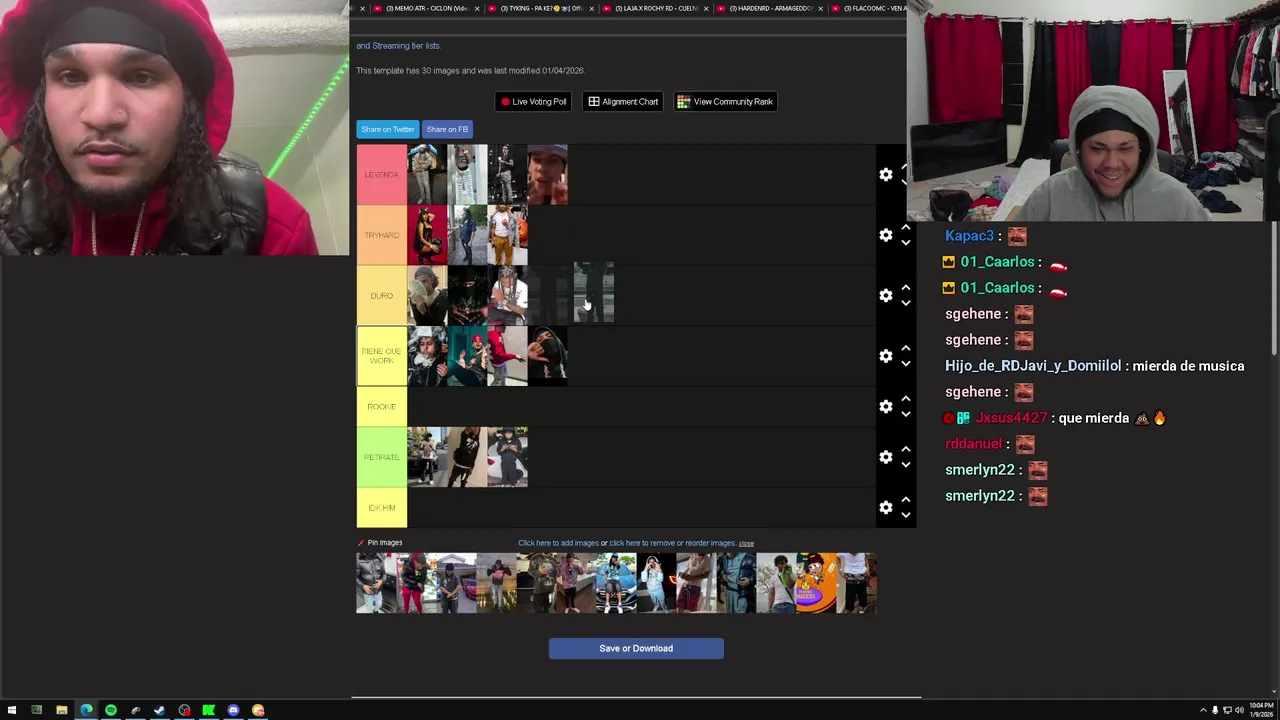Open settings gear for LEYENDA tier

click(x=886, y=175)
